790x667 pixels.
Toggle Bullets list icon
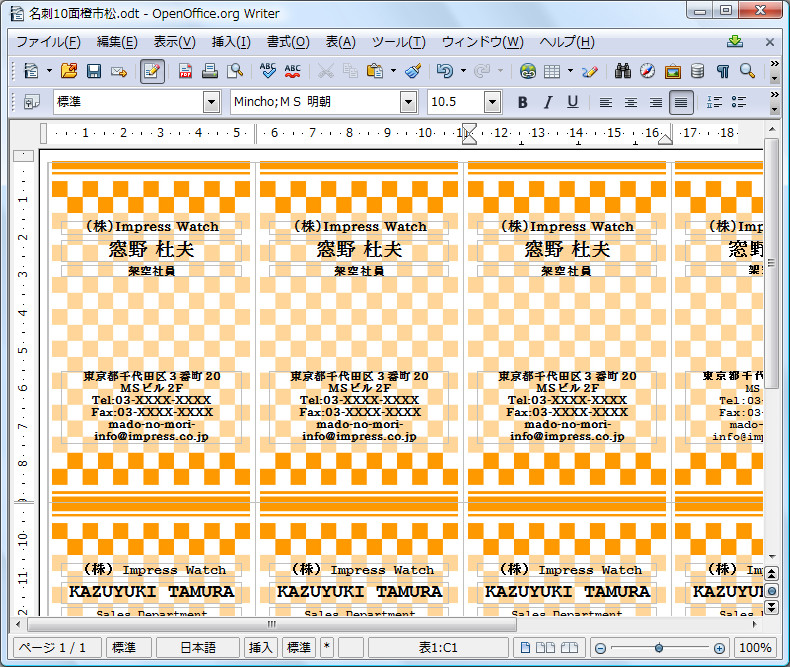pyautogui.click(x=739, y=102)
